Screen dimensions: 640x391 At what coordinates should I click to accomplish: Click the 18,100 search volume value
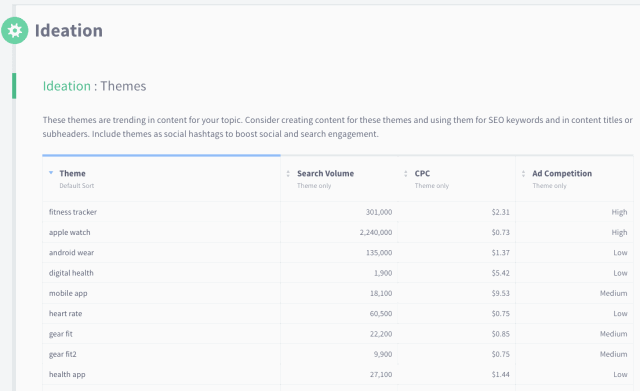(381, 293)
